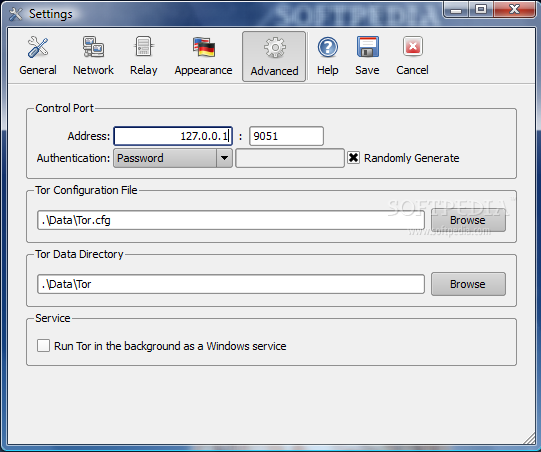Minimize the Settings window
This screenshot has height=452, width=541.
pyautogui.click(x=456, y=9)
